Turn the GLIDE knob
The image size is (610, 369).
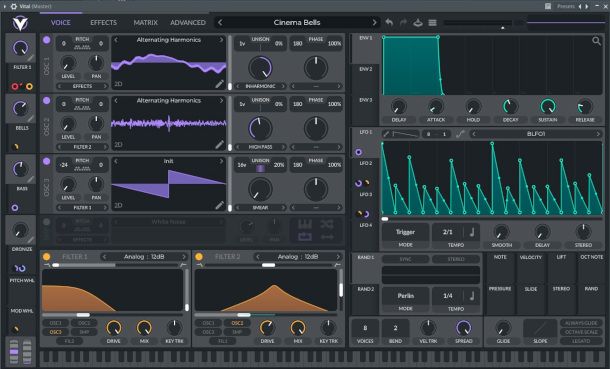(x=503, y=328)
